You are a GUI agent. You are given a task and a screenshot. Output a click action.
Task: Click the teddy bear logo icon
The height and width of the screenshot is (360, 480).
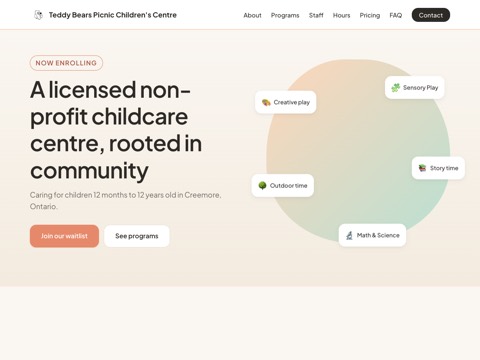click(x=39, y=15)
